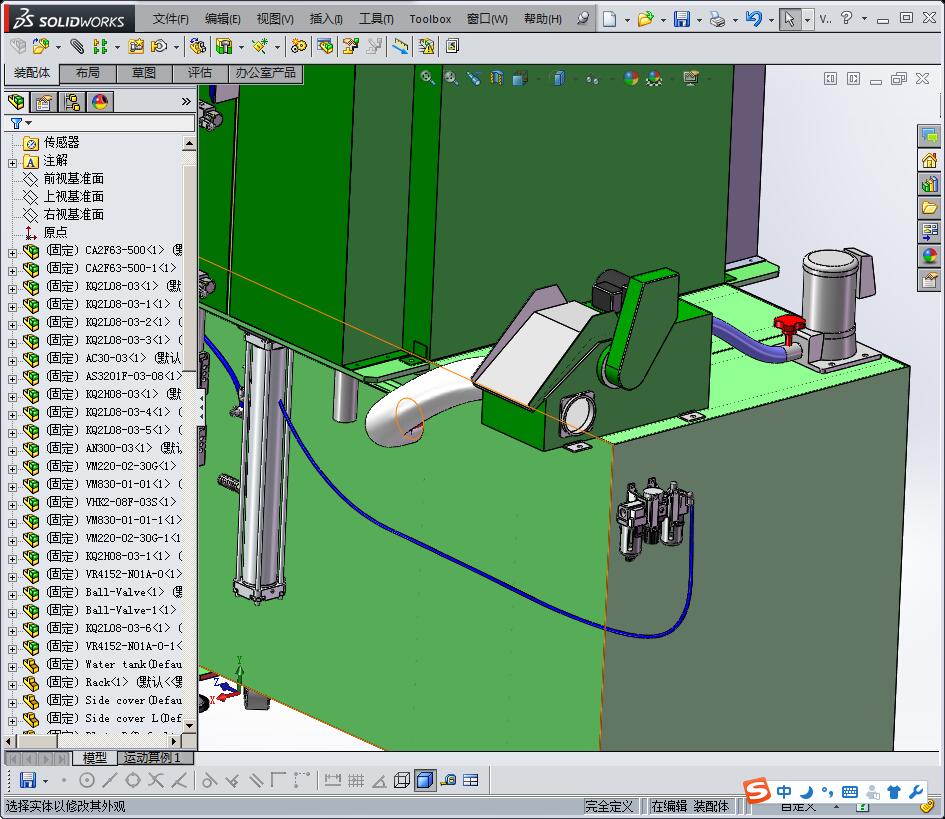Open the 插入 (Insert) menu

[326, 19]
